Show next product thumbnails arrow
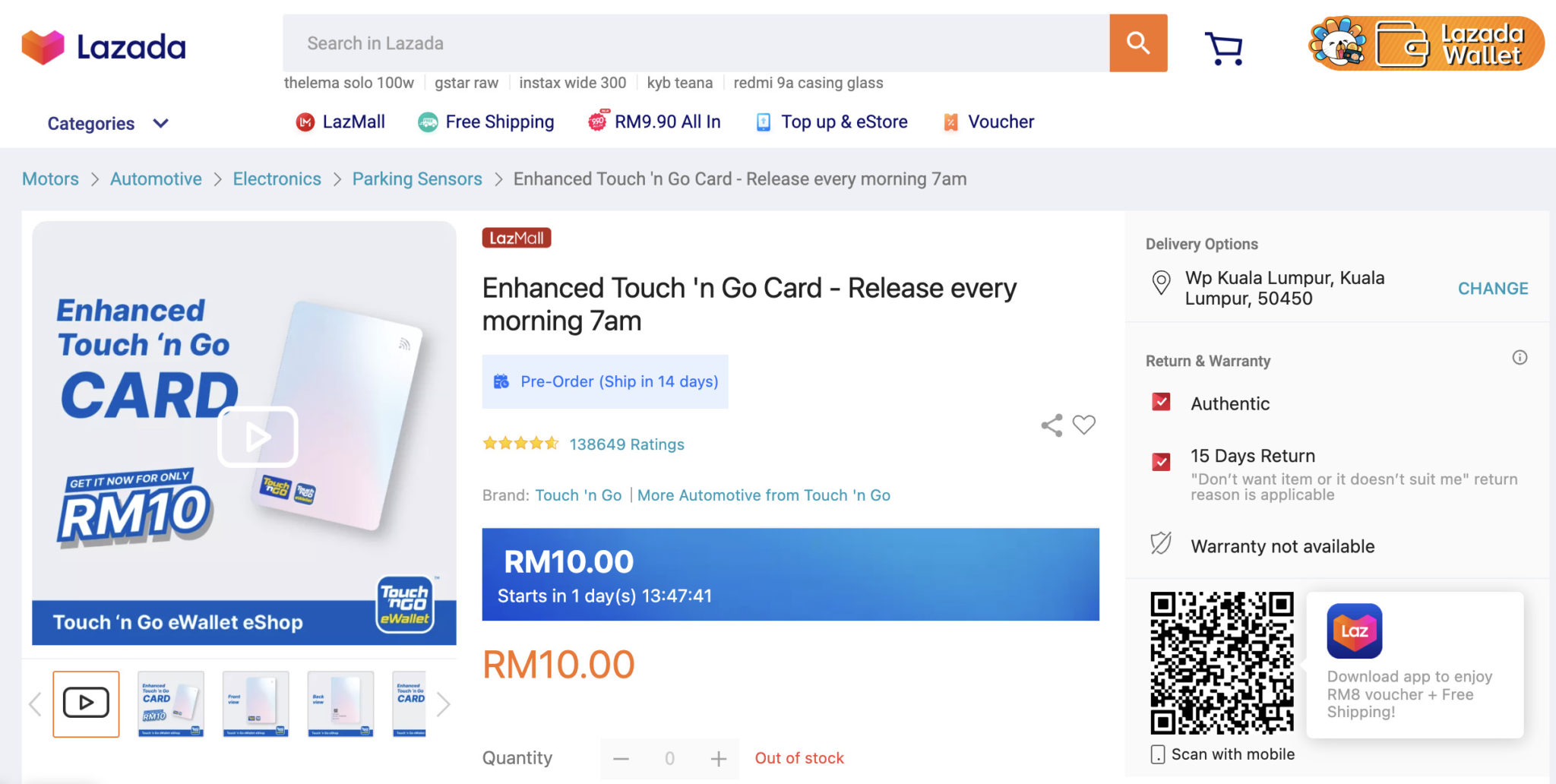The width and height of the screenshot is (1556, 784). pos(444,704)
